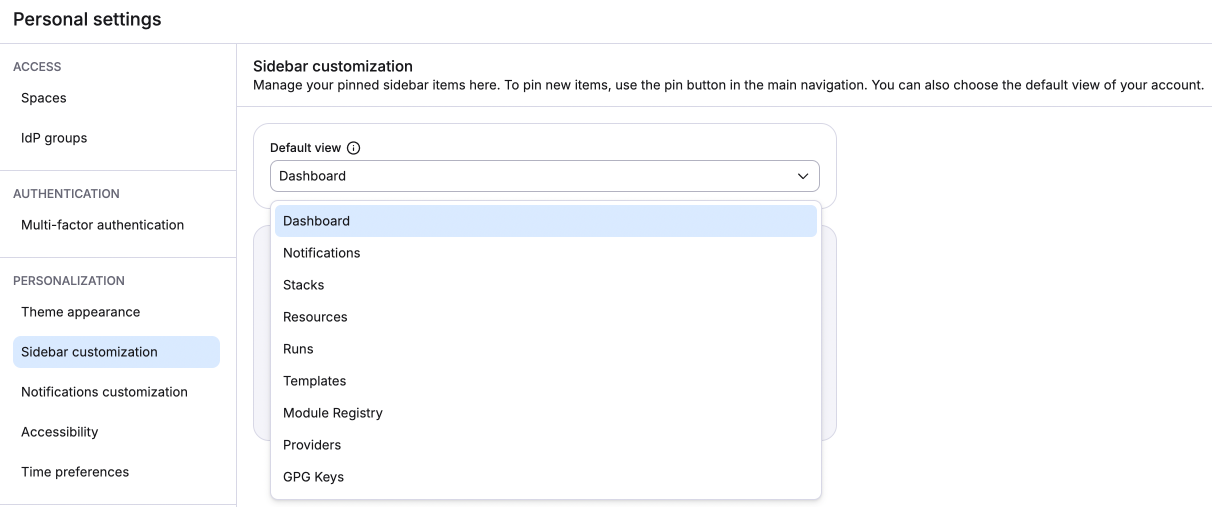1212x507 pixels.
Task: Choose Runs as the default view
Action: (x=546, y=349)
